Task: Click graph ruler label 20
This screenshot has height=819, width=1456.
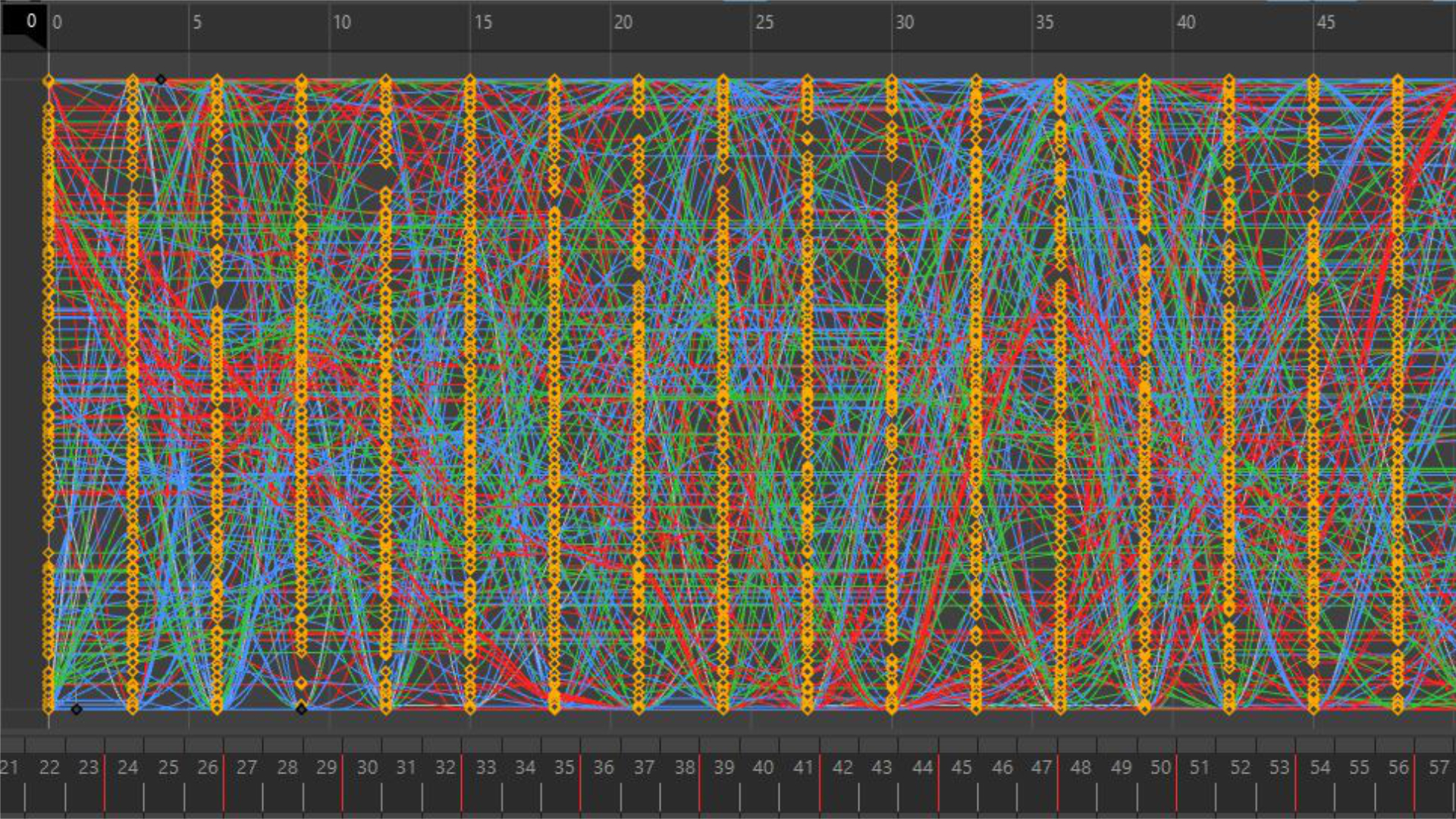Action: (x=623, y=23)
